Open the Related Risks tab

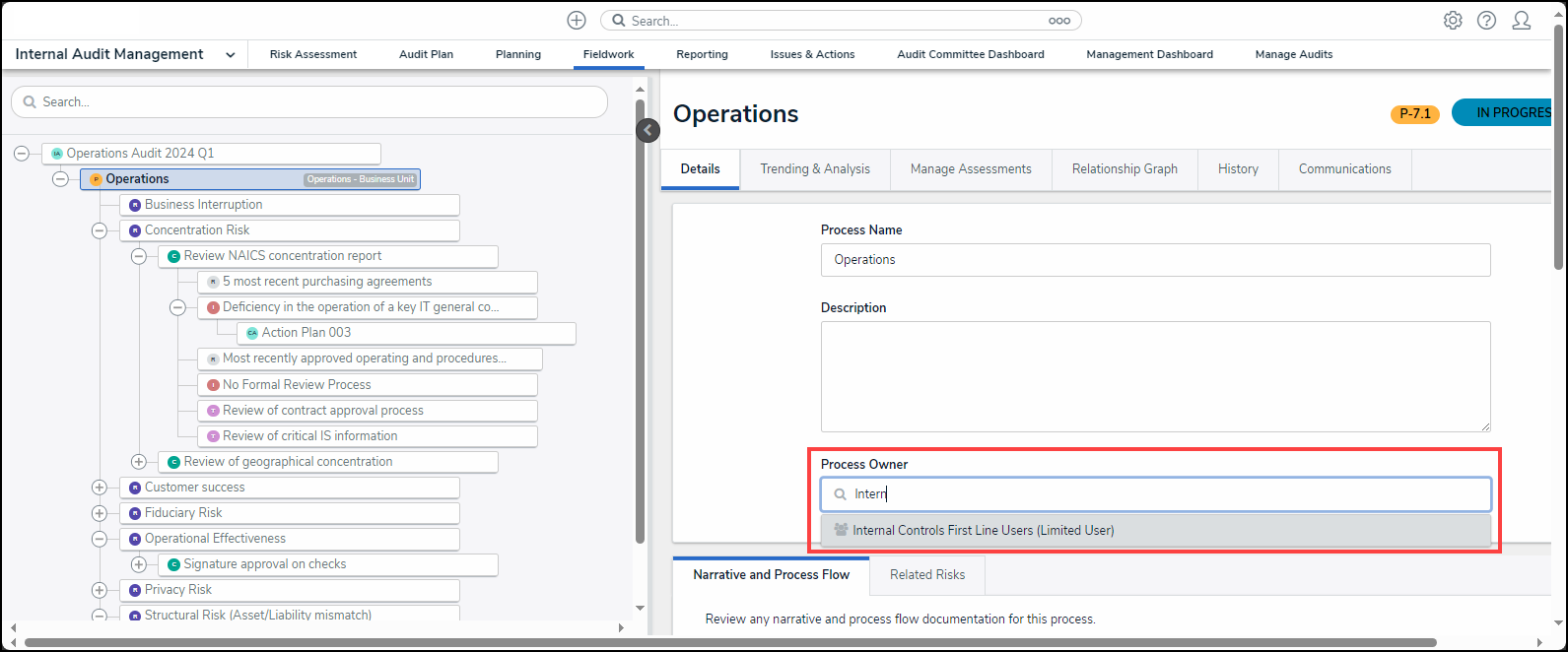coord(926,575)
